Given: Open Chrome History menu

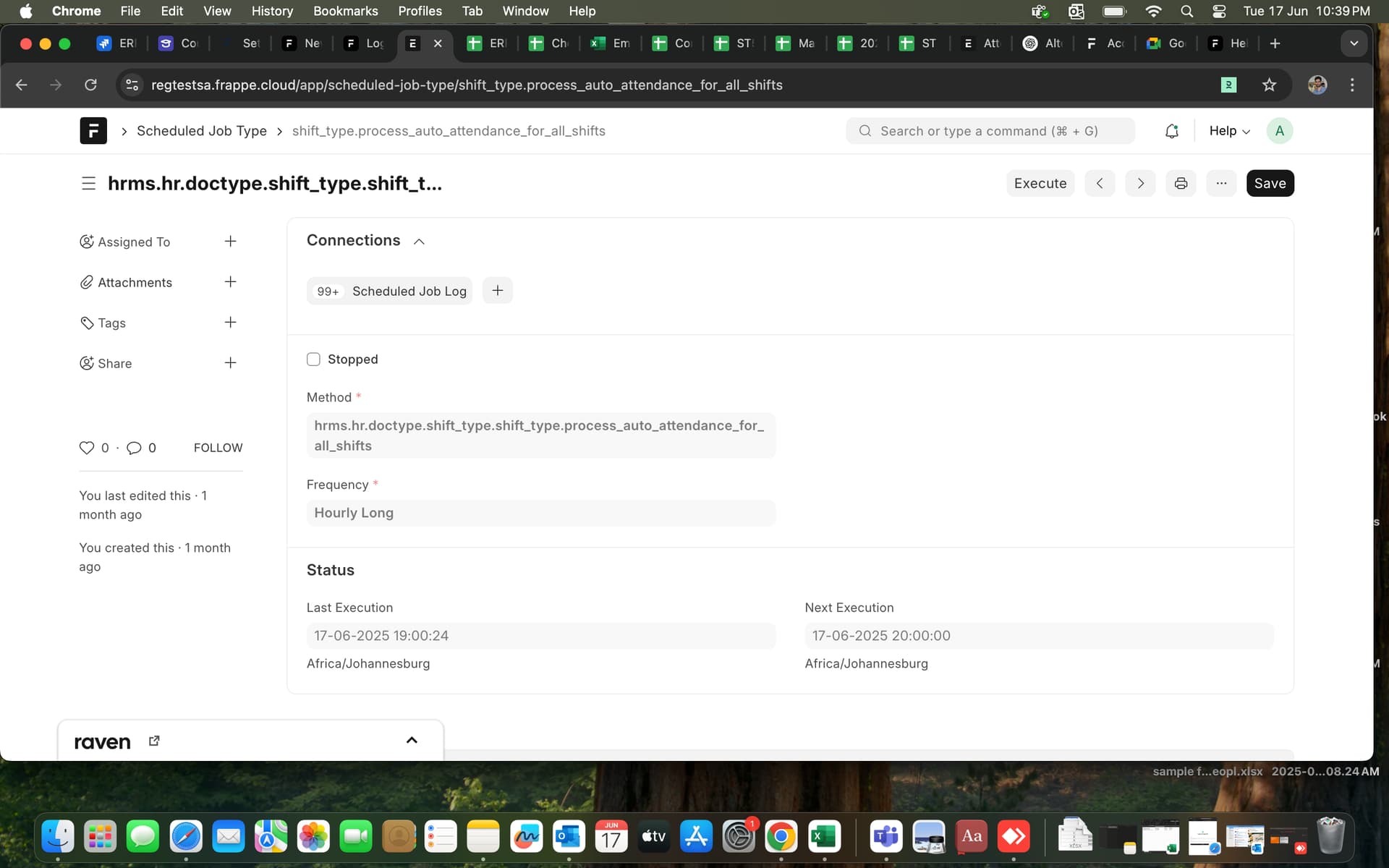Looking at the screenshot, I should pyautogui.click(x=272, y=11).
